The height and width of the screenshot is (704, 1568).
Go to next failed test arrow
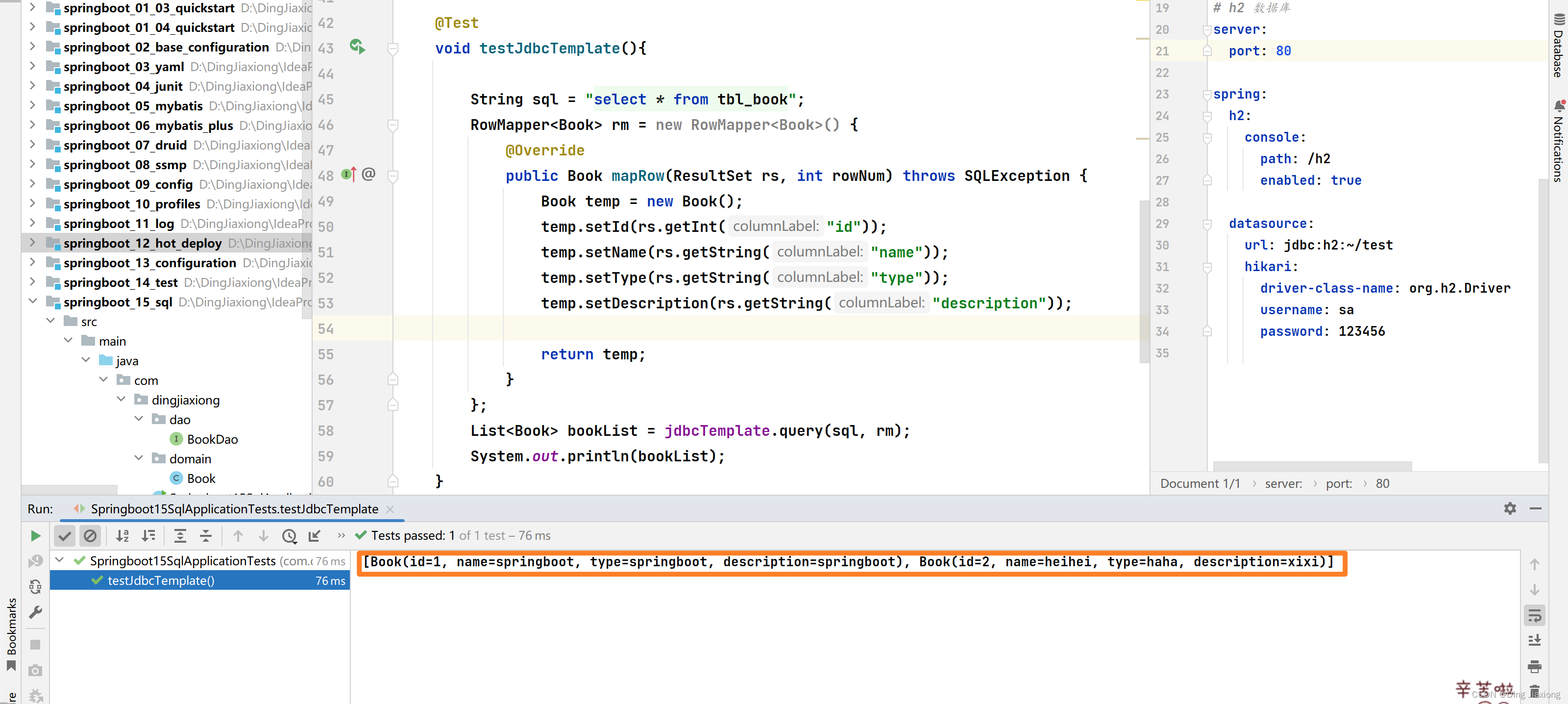(x=264, y=536)
